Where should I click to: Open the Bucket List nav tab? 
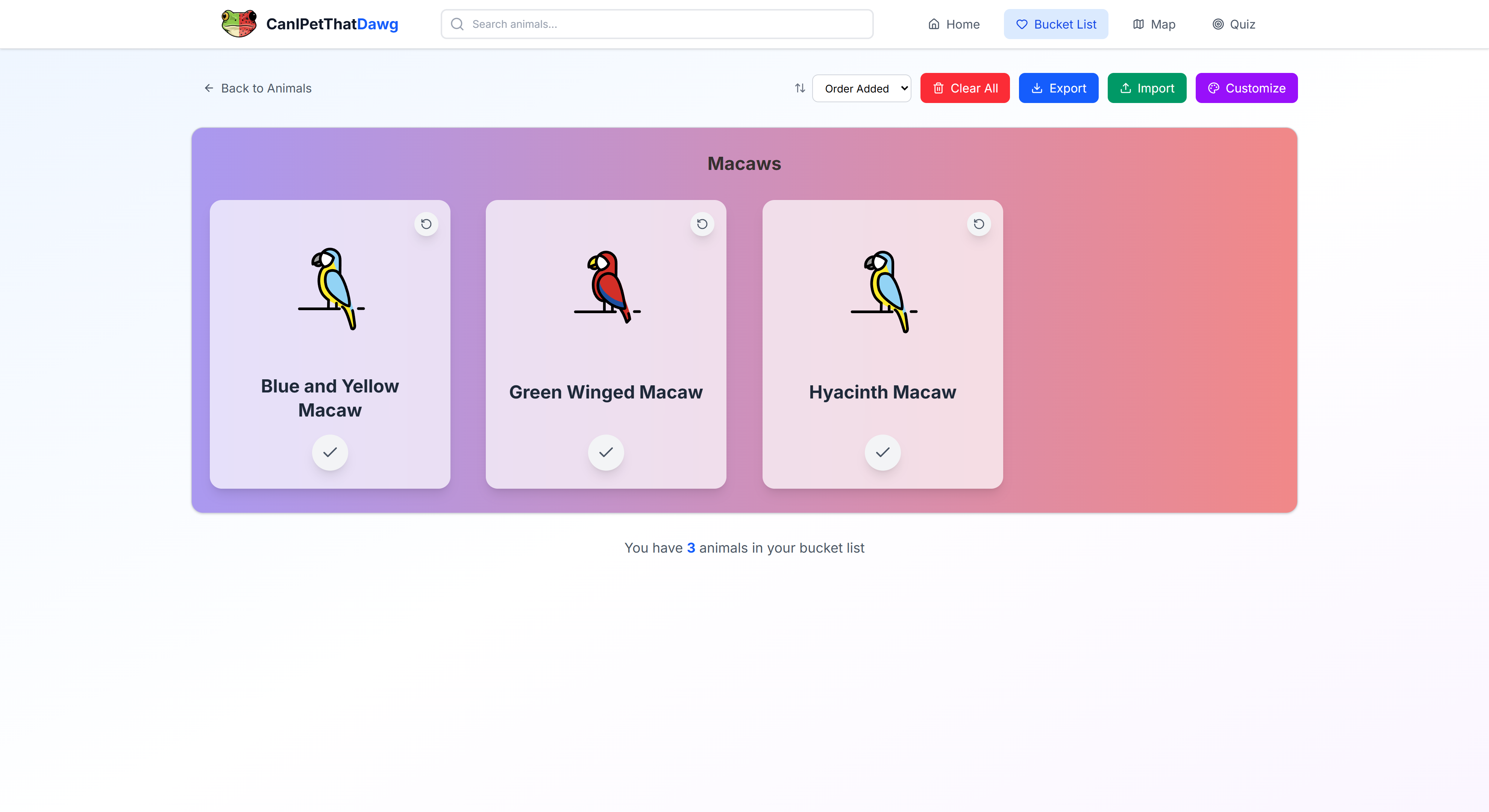coord(1055,24)
